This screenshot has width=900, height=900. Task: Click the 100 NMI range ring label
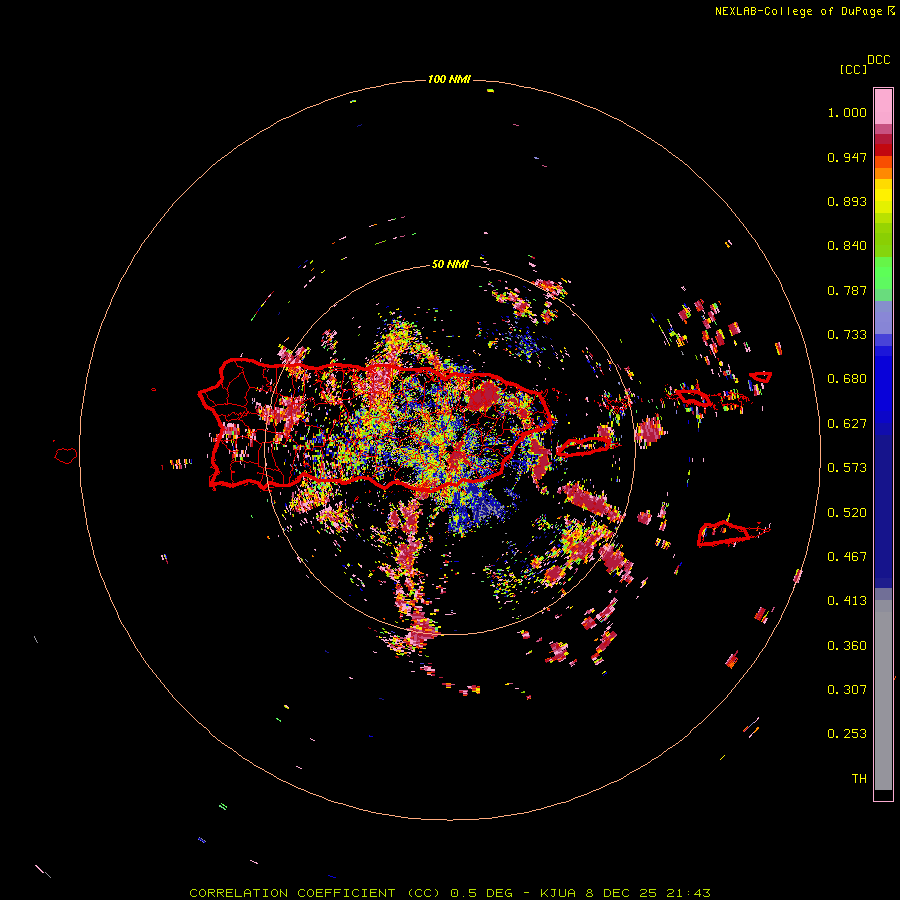pos(449,79)
